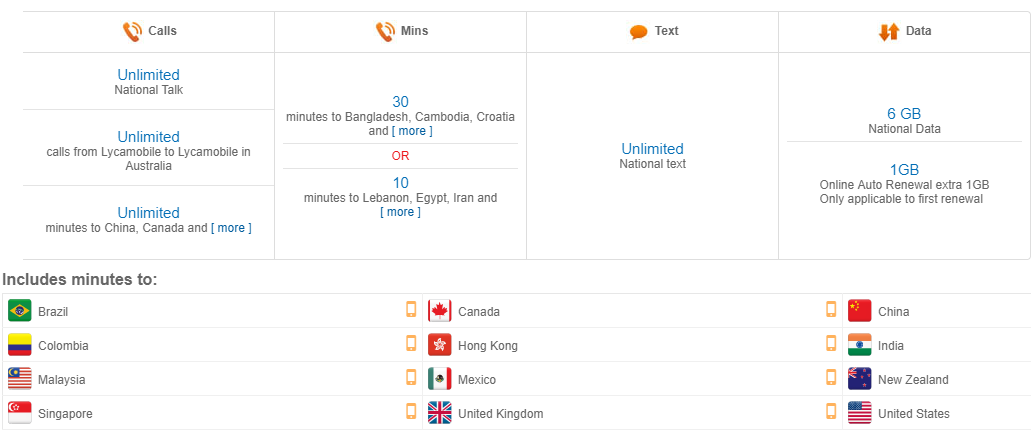Expand more countries after Lebanon, Egypt, Iran
The image size is (1031, 433).
pos(400,212)
